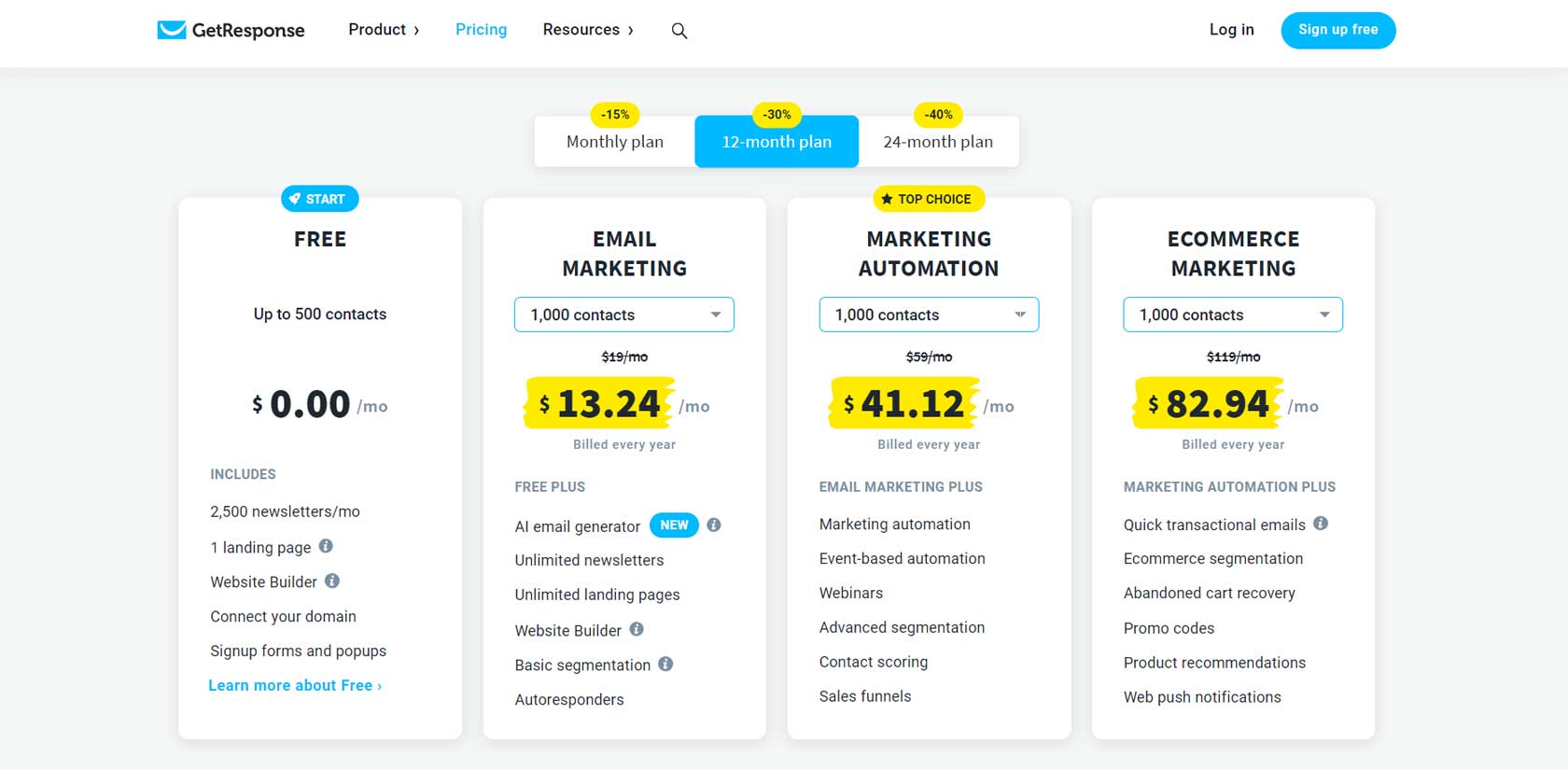Go to the Pricing page
Screen dimensions: 1568x770
(x=481, y=30)
